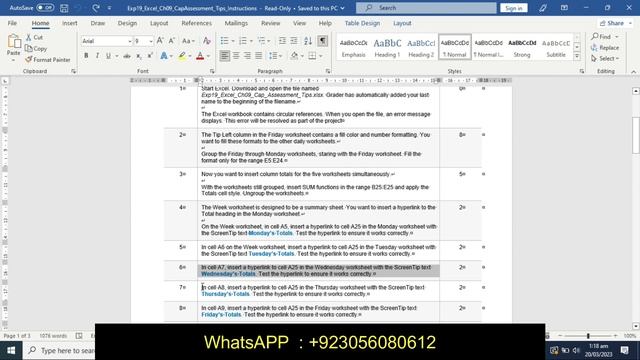Expand the Styles gallery more arrow
Screen dimensions: 640x360
pos(577,56)
